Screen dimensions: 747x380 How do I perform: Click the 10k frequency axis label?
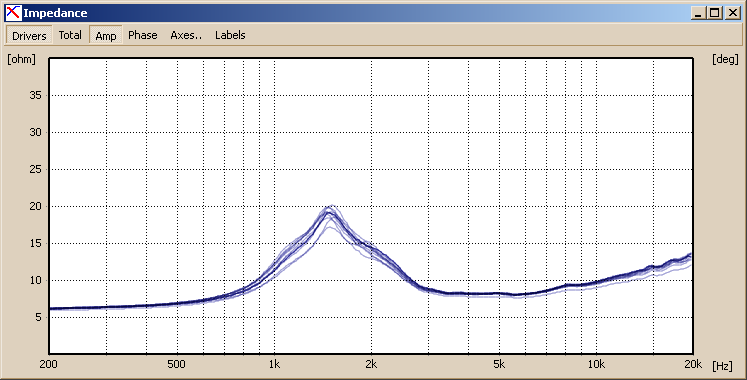(596, 365)
